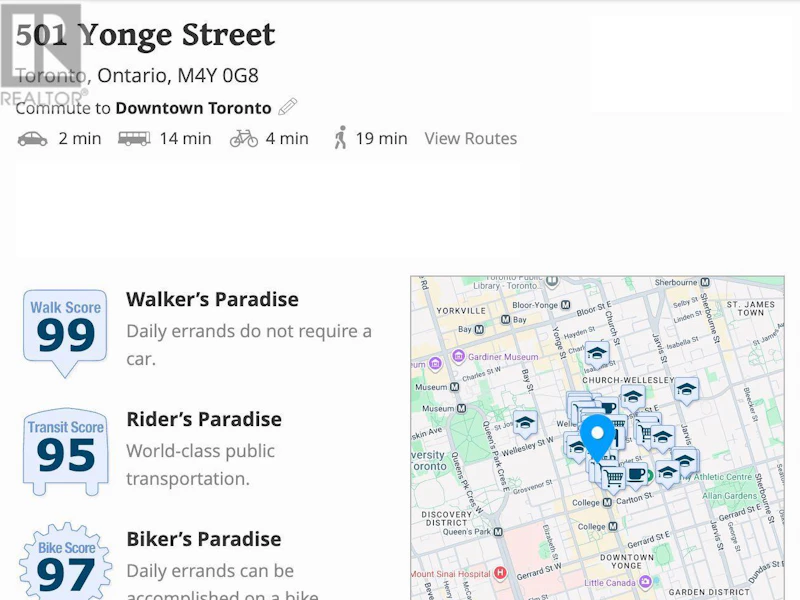Click the Mount Sinai Hospital H icon
This screenshot has width=800, height=600.
501,573
